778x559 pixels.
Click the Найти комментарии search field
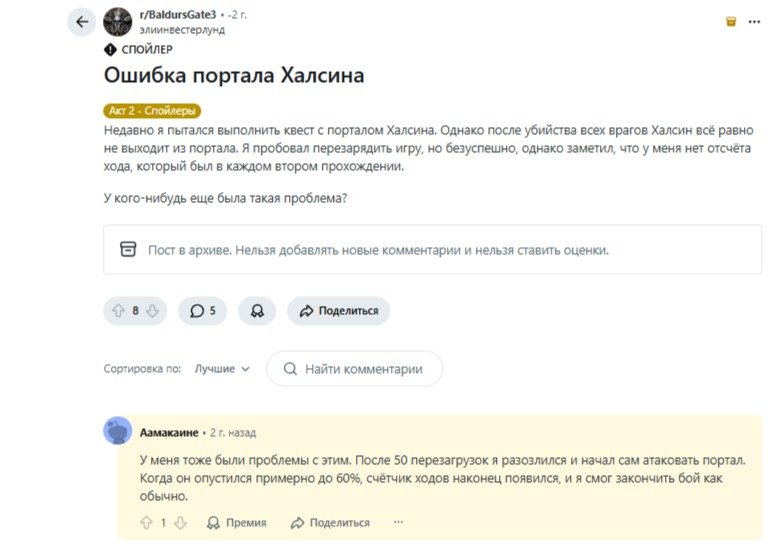354,369
